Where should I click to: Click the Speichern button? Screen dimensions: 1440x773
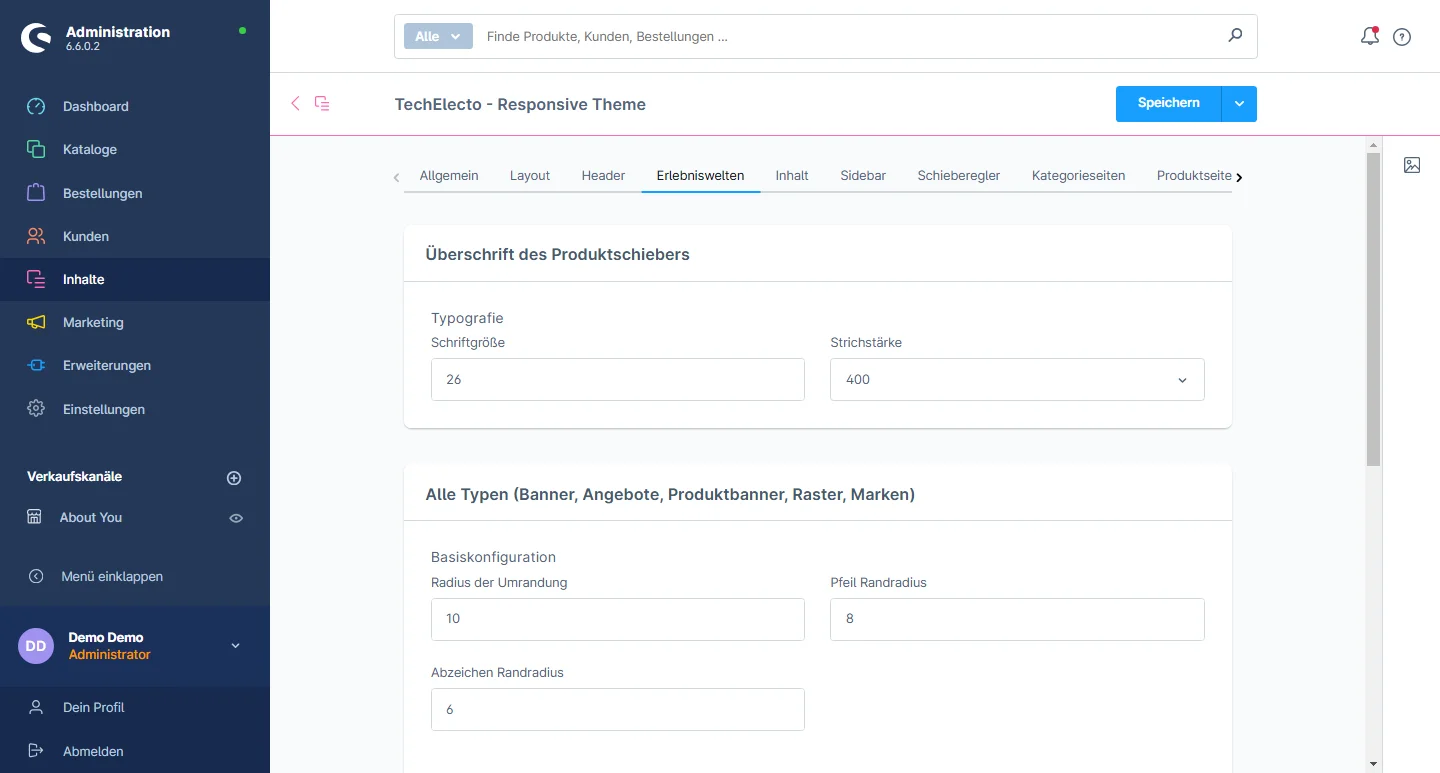(1168, 104)
